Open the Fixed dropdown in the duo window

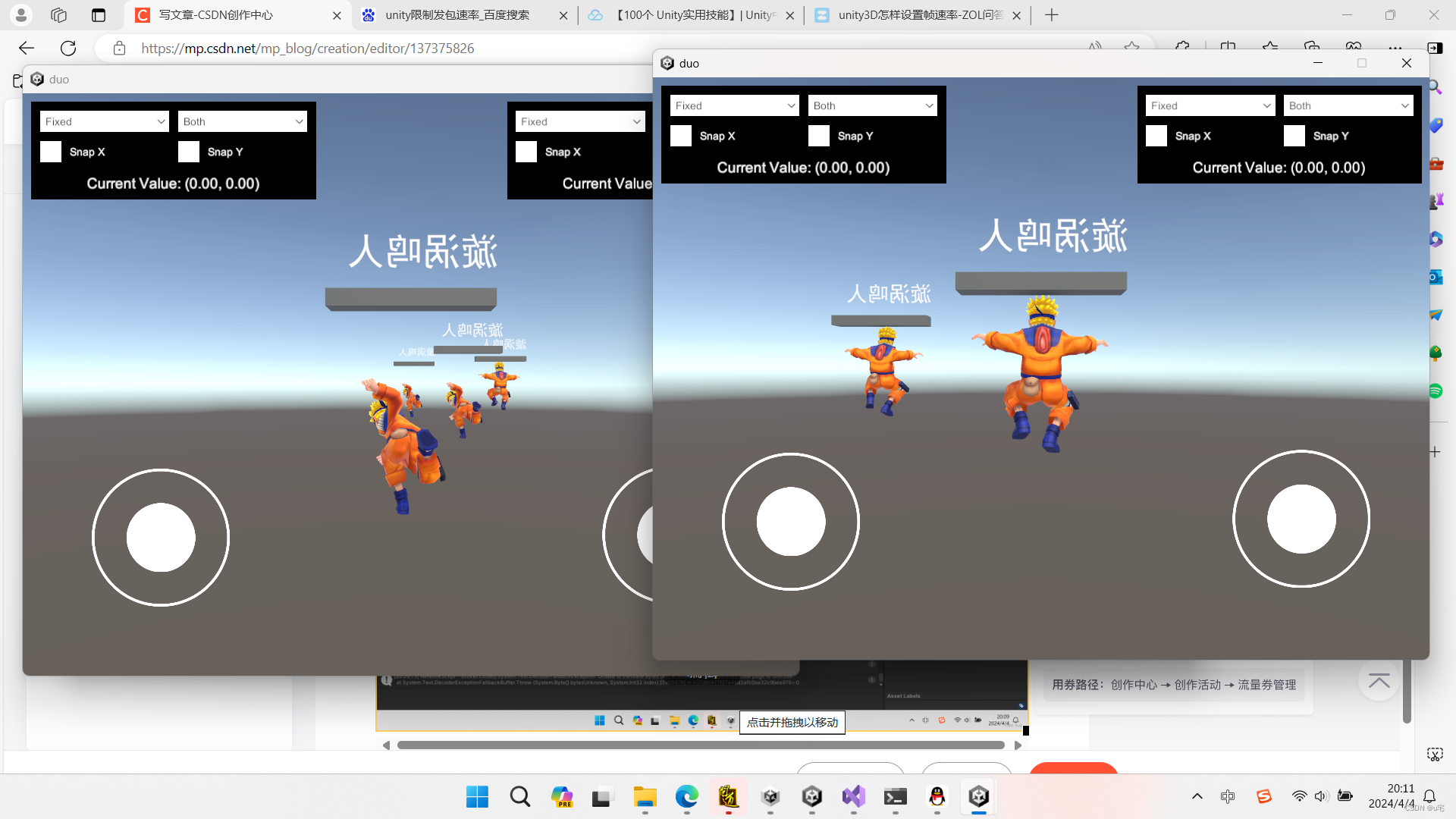(x=733, y=105)
